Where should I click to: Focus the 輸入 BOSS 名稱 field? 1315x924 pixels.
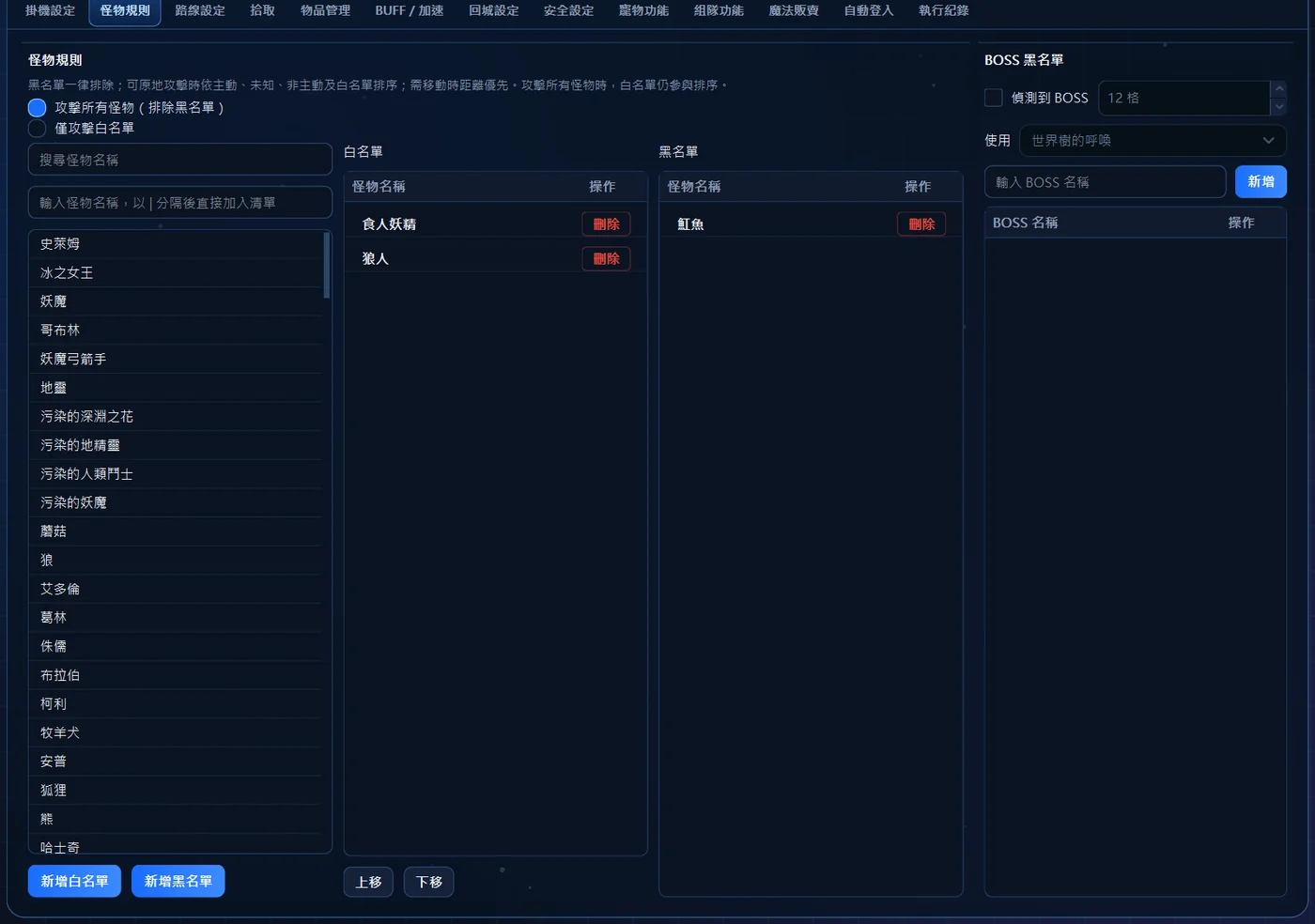[1106, 182]
